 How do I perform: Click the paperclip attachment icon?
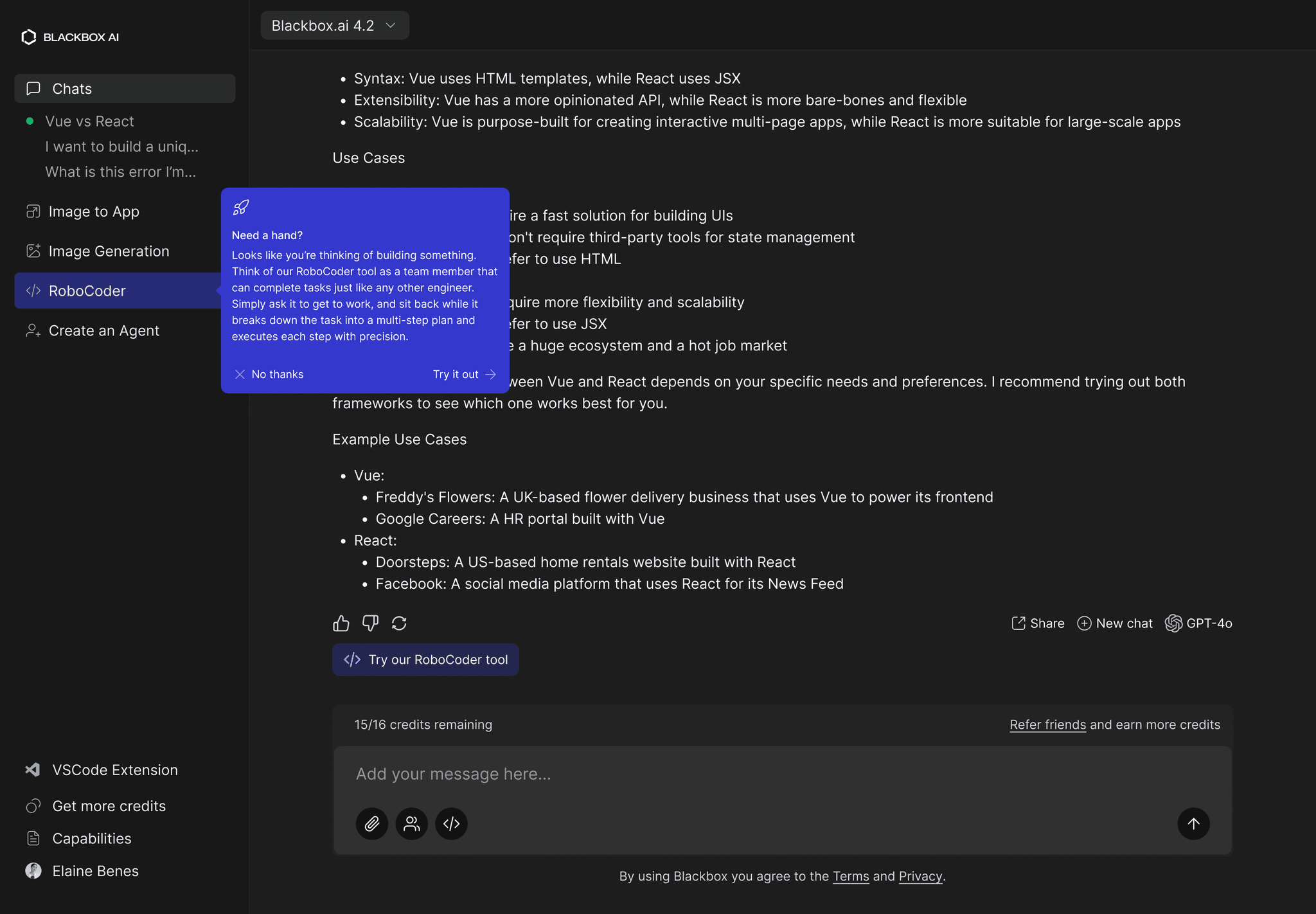(x=372, y=824)
